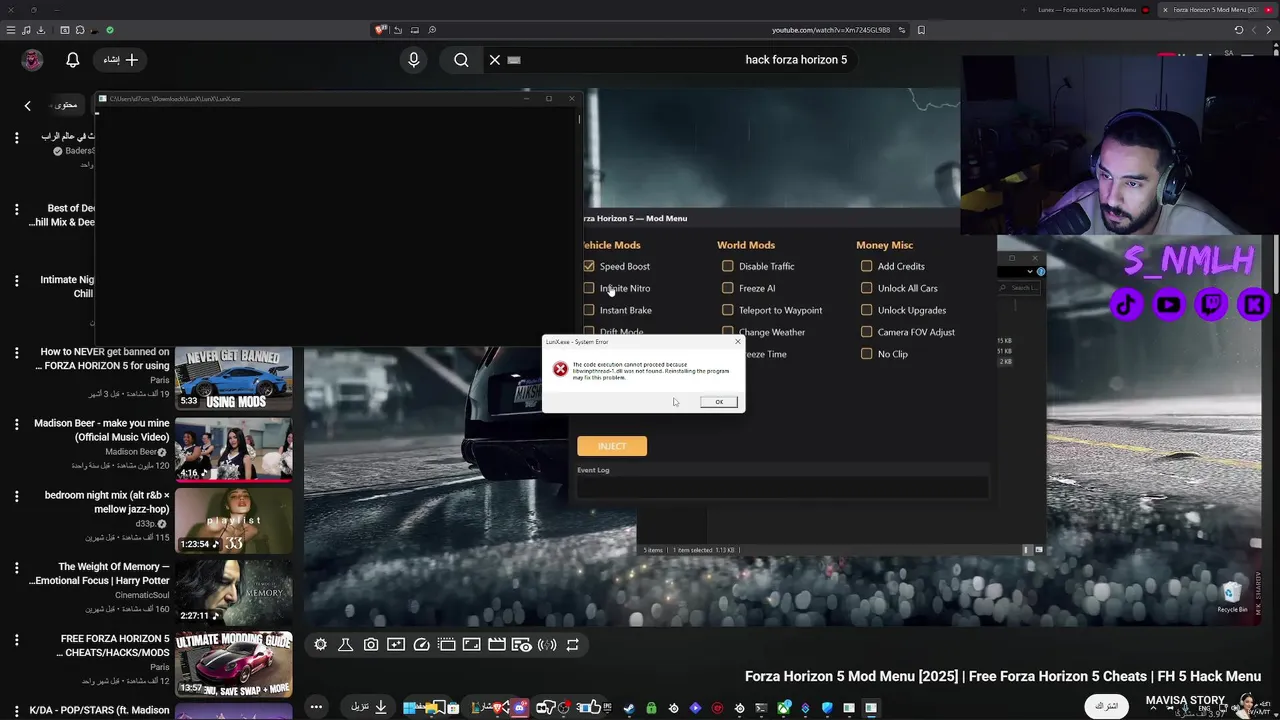1280x720 pixels.
Task: Click the Windows Start button in taskbar
Action: pyautogui.click(x=409, y=708)
